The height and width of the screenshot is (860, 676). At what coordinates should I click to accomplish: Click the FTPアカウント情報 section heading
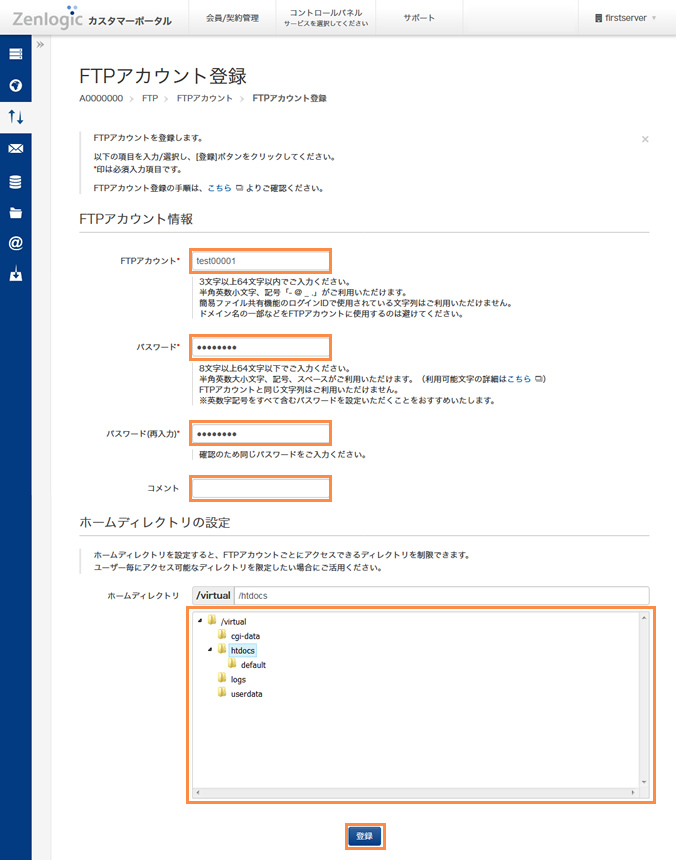tap(136, 219)
